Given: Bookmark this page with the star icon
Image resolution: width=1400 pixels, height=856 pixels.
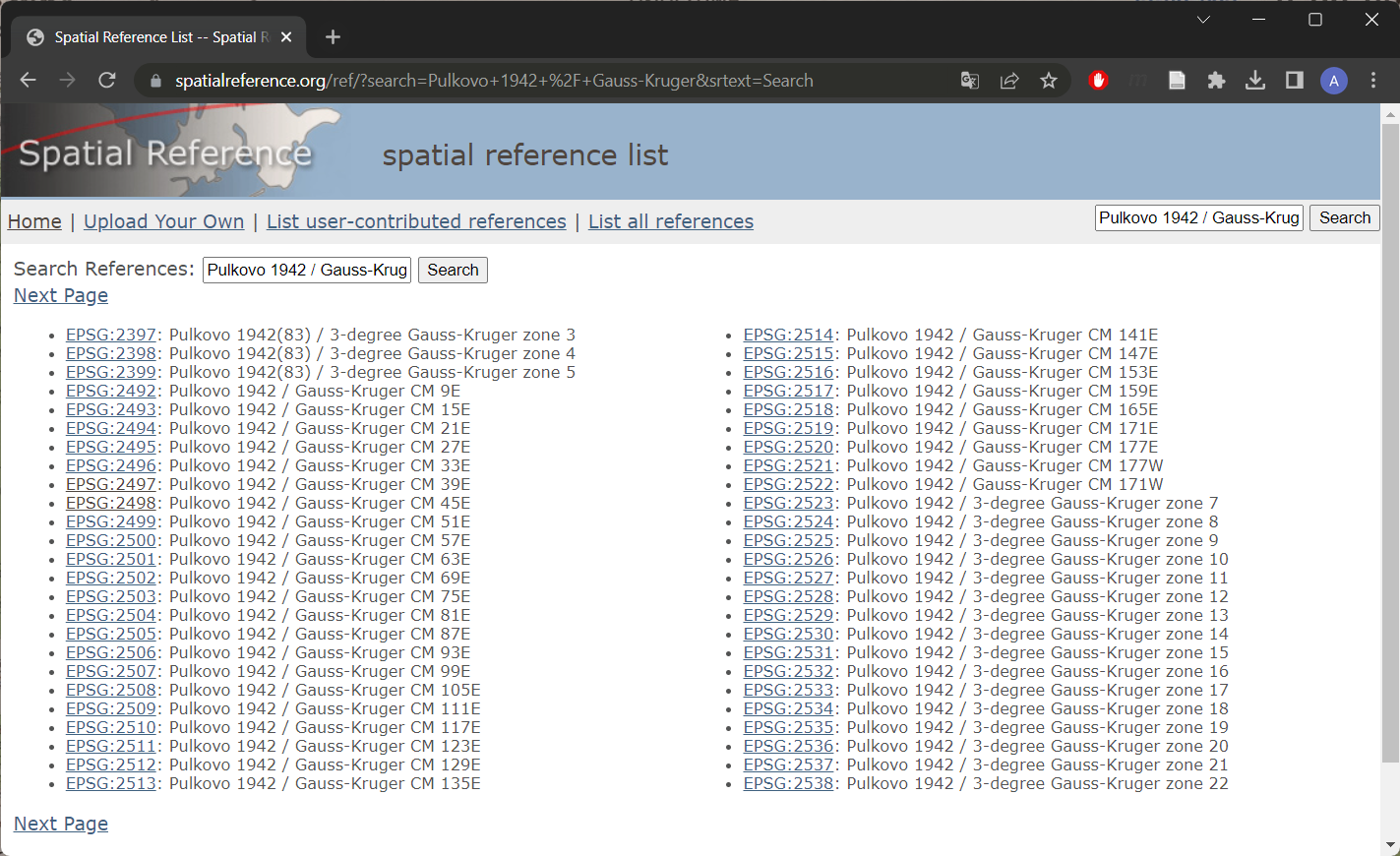Looking at the screenshot, I should (1049, 81).
